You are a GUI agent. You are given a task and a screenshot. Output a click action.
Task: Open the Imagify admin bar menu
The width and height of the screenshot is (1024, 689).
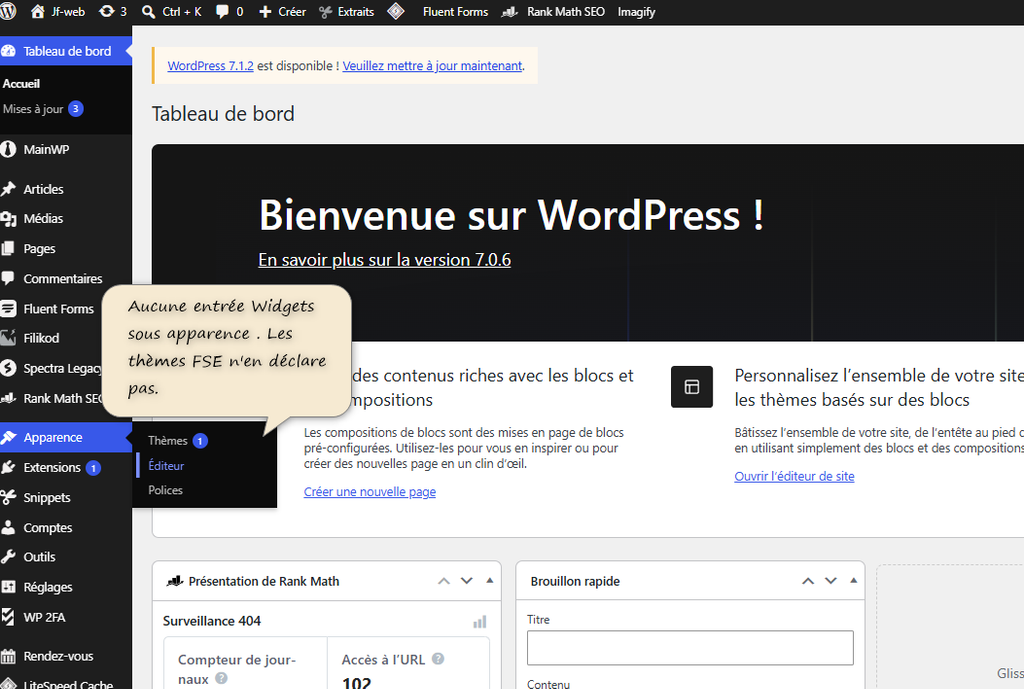point(636,12)
